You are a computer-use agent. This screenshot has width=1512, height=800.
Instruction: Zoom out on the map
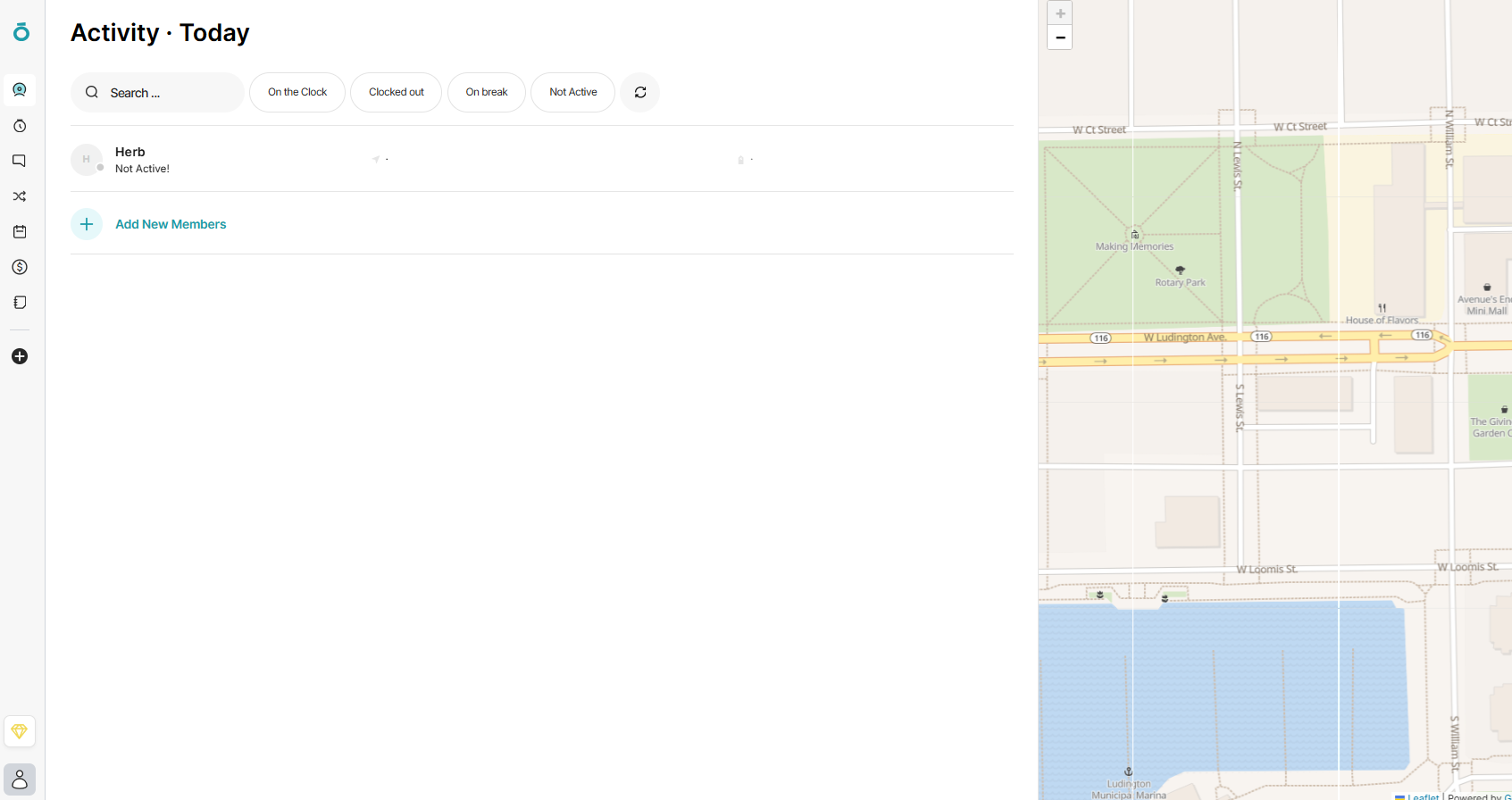(x=1060, y=37)
